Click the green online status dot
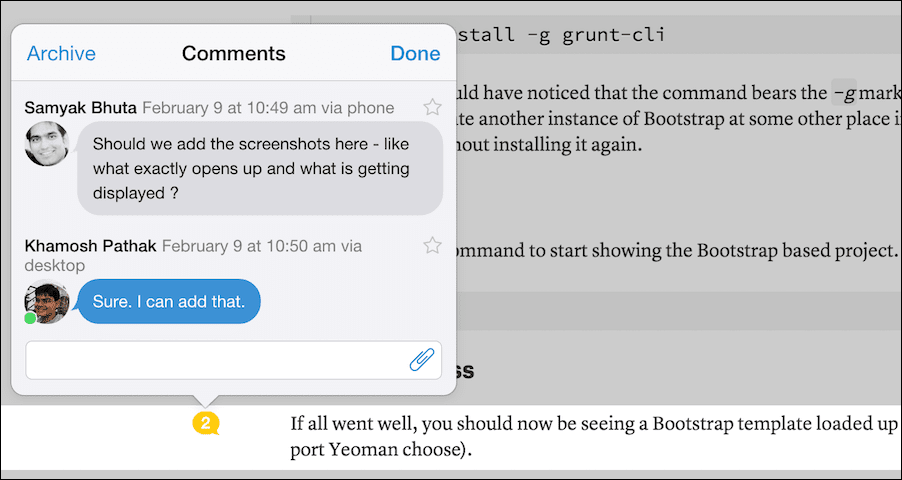 pyautogui.click(x=30, y=318)
